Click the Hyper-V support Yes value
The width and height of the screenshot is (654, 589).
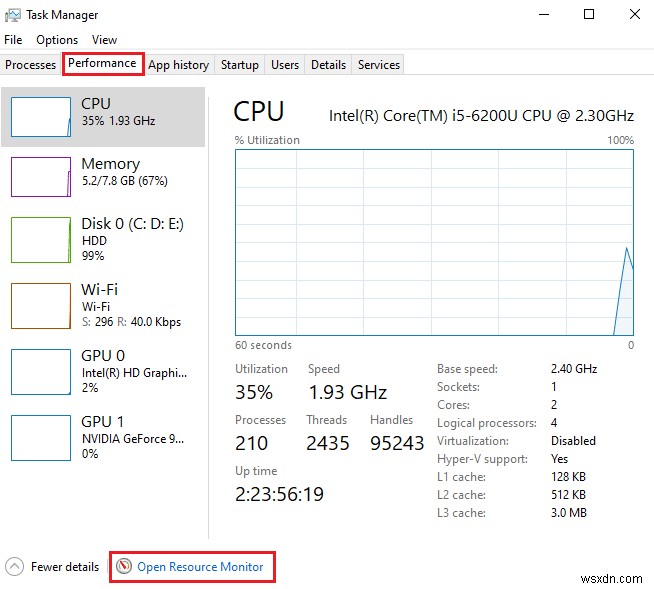(x=559, y=459)
